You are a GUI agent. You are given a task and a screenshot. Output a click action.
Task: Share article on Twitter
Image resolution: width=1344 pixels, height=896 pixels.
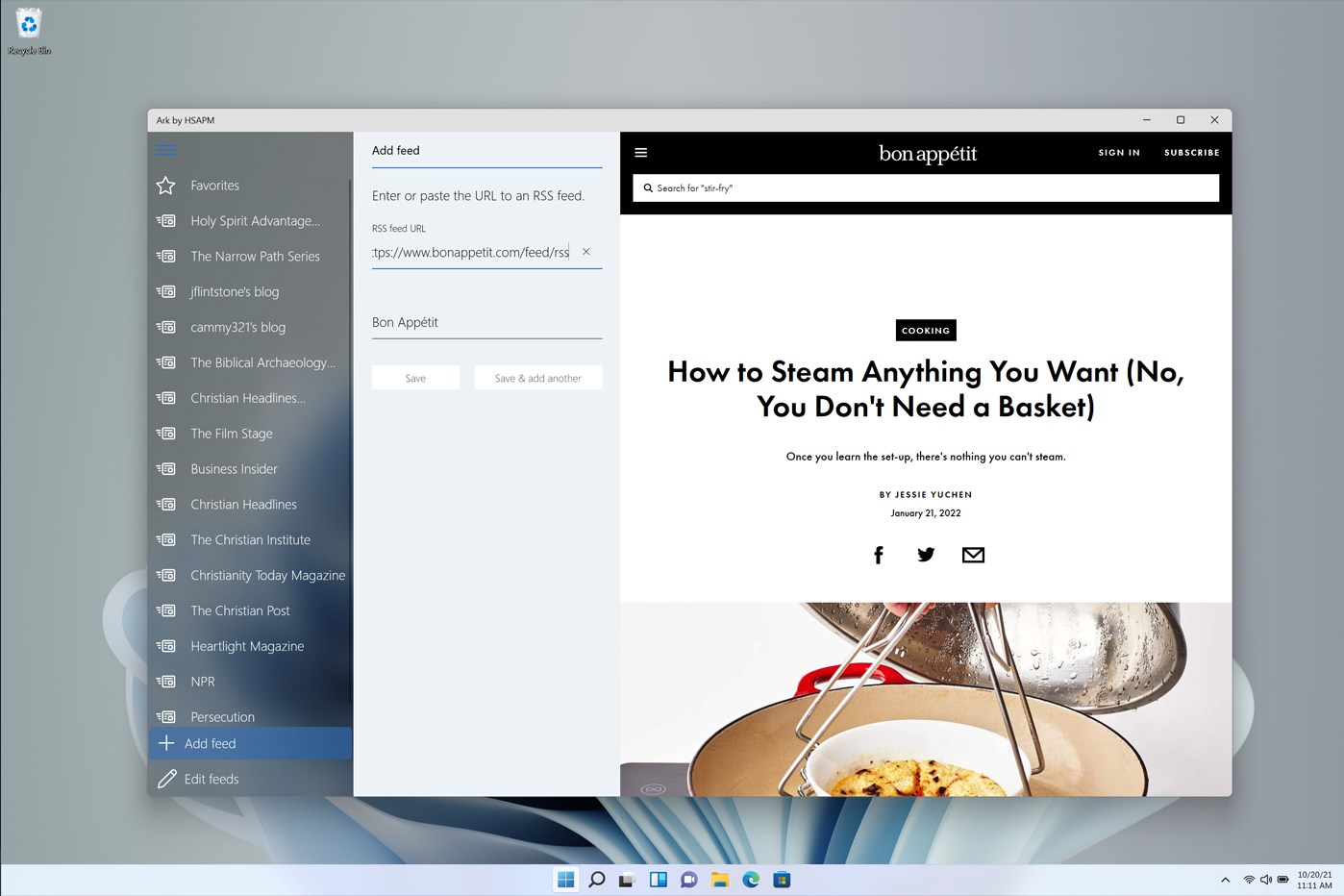926,555
